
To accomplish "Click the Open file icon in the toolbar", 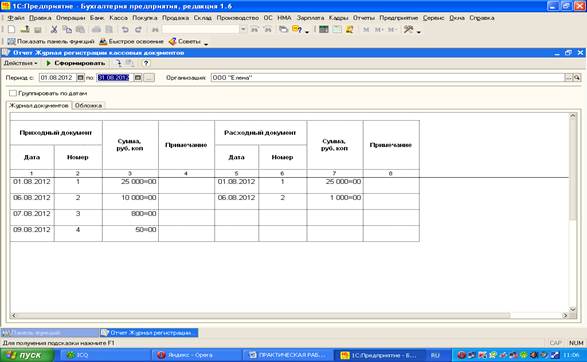I will click(25, 29).
